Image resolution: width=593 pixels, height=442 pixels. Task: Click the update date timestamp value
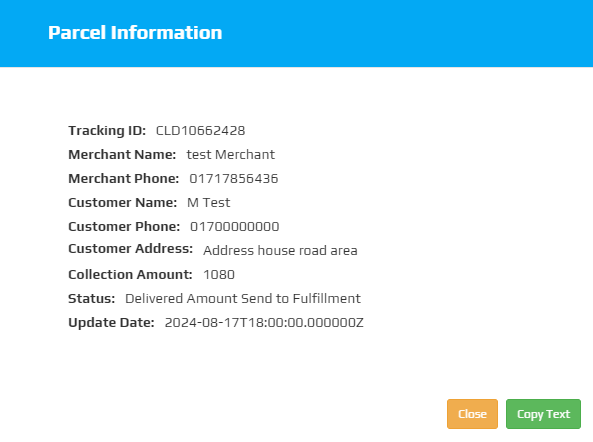pos(264,323)
